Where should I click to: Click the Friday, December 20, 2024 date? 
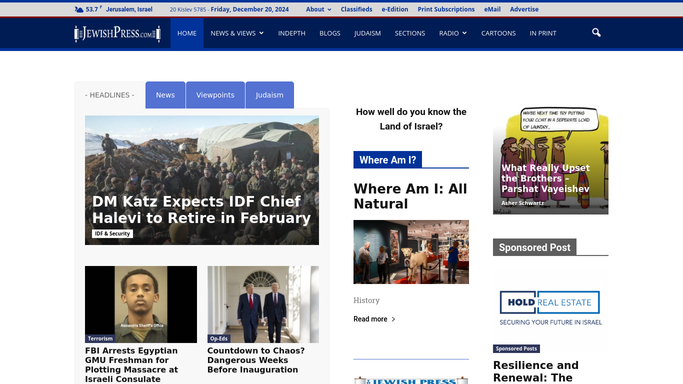click(x=250, y=9)
